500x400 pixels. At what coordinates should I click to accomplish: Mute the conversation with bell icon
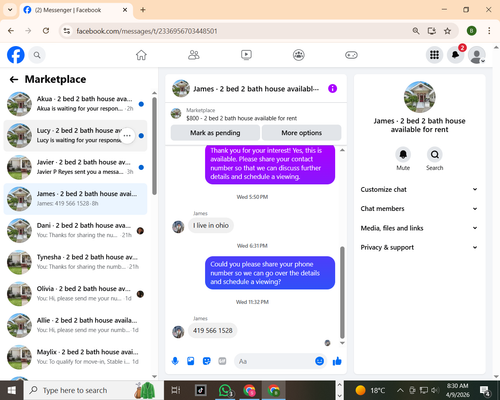pos(403,154)
